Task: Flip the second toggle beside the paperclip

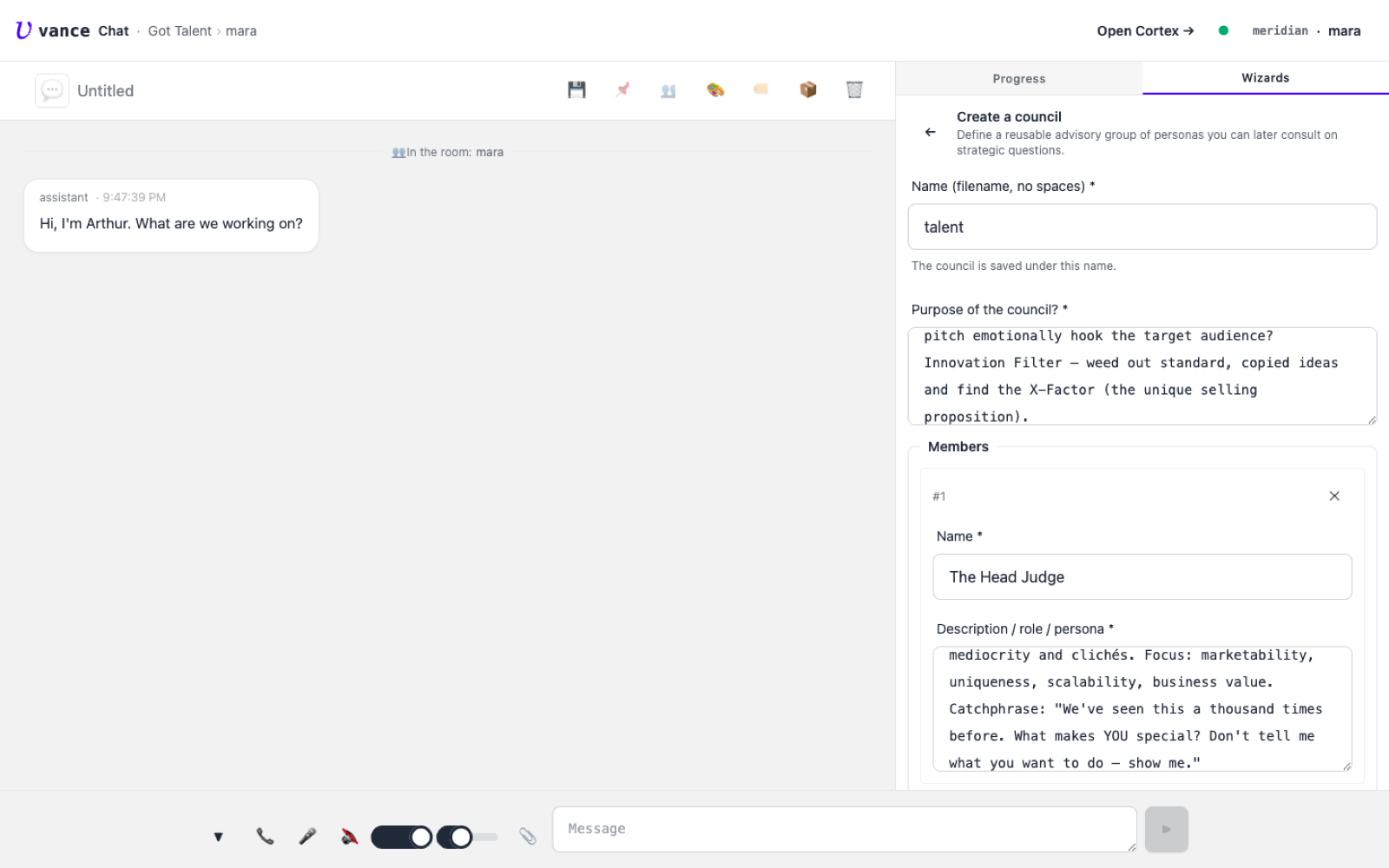Action: click(467, 837)
